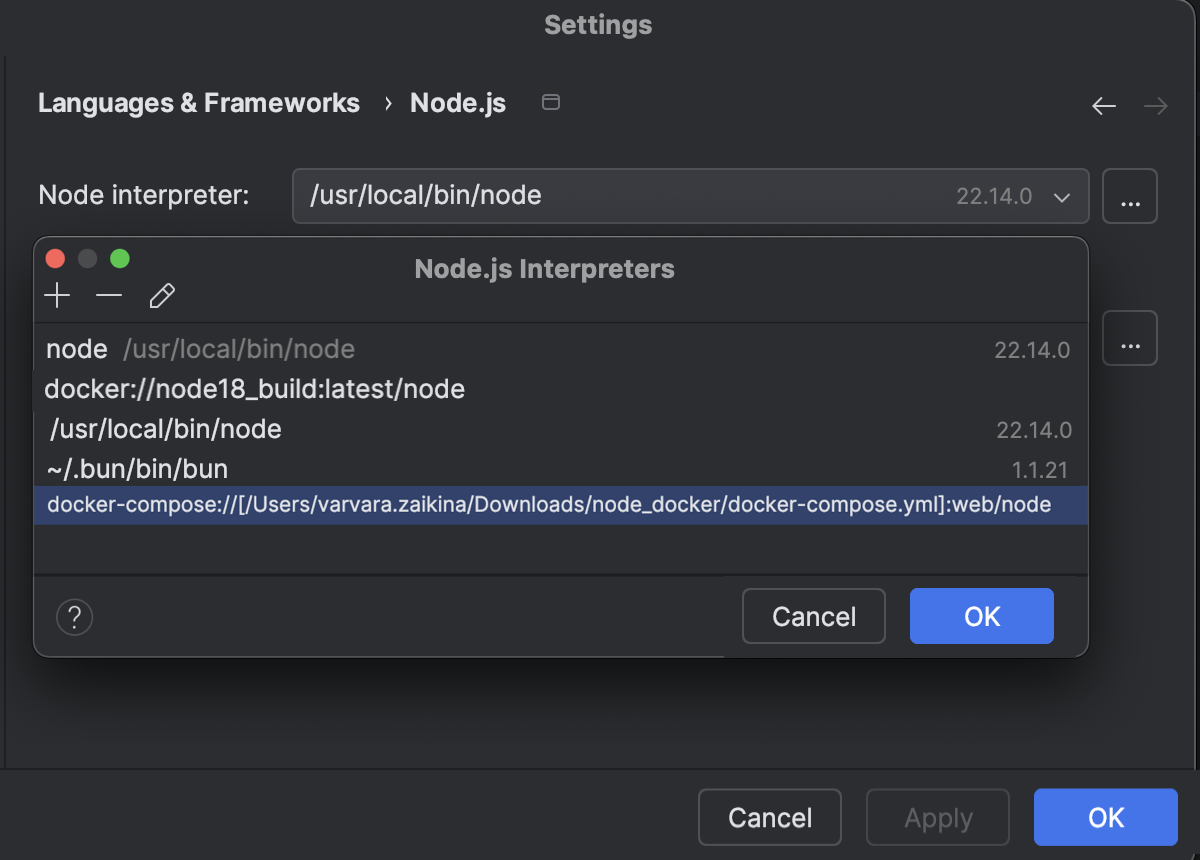1200x860 pixels.
Task: Open Languages & Frameworks breadcrumb
Action: point(198,102)
